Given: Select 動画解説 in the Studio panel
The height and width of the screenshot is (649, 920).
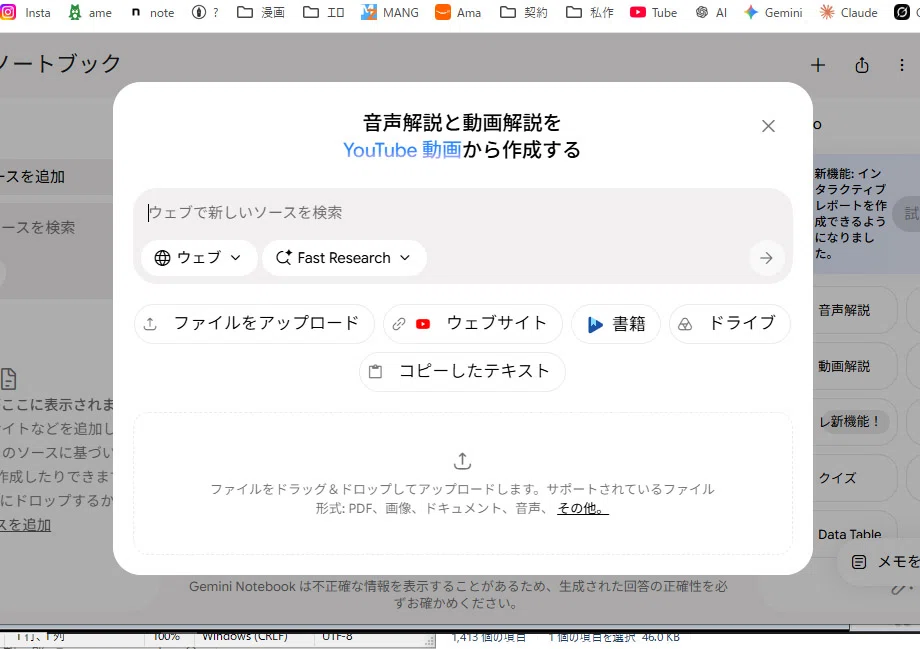Looking at the screenshot, I should pyautogui.click(x=854, y=366).
